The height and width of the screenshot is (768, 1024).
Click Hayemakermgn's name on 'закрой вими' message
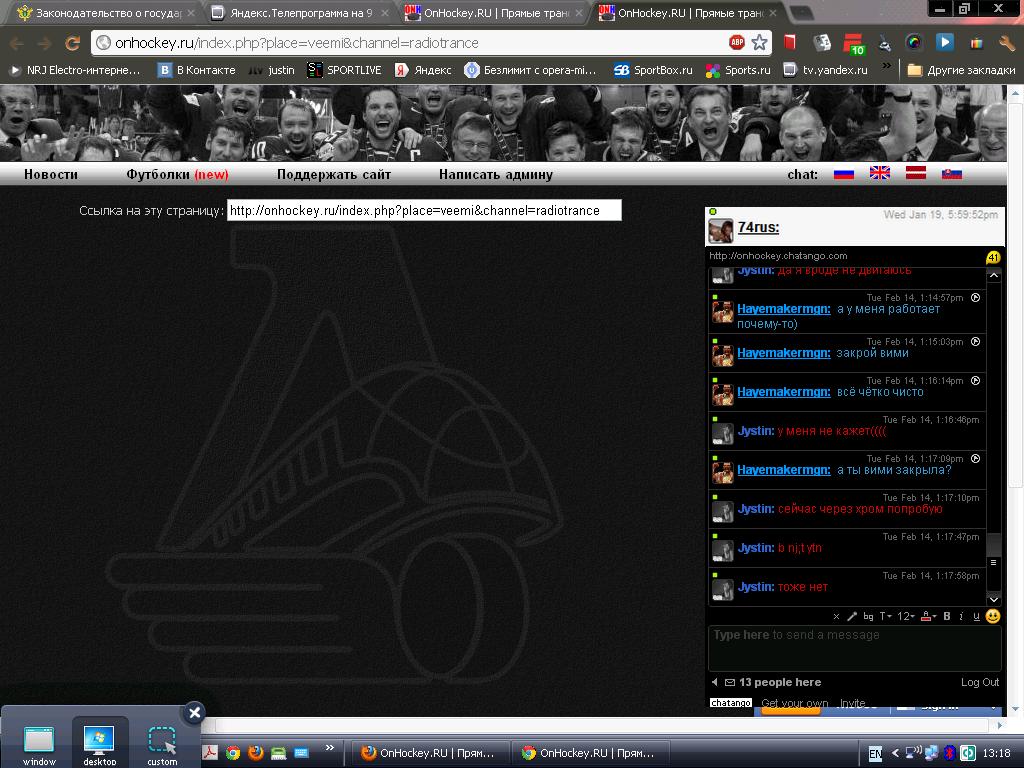pyautogui.click(x=784, y=353)
